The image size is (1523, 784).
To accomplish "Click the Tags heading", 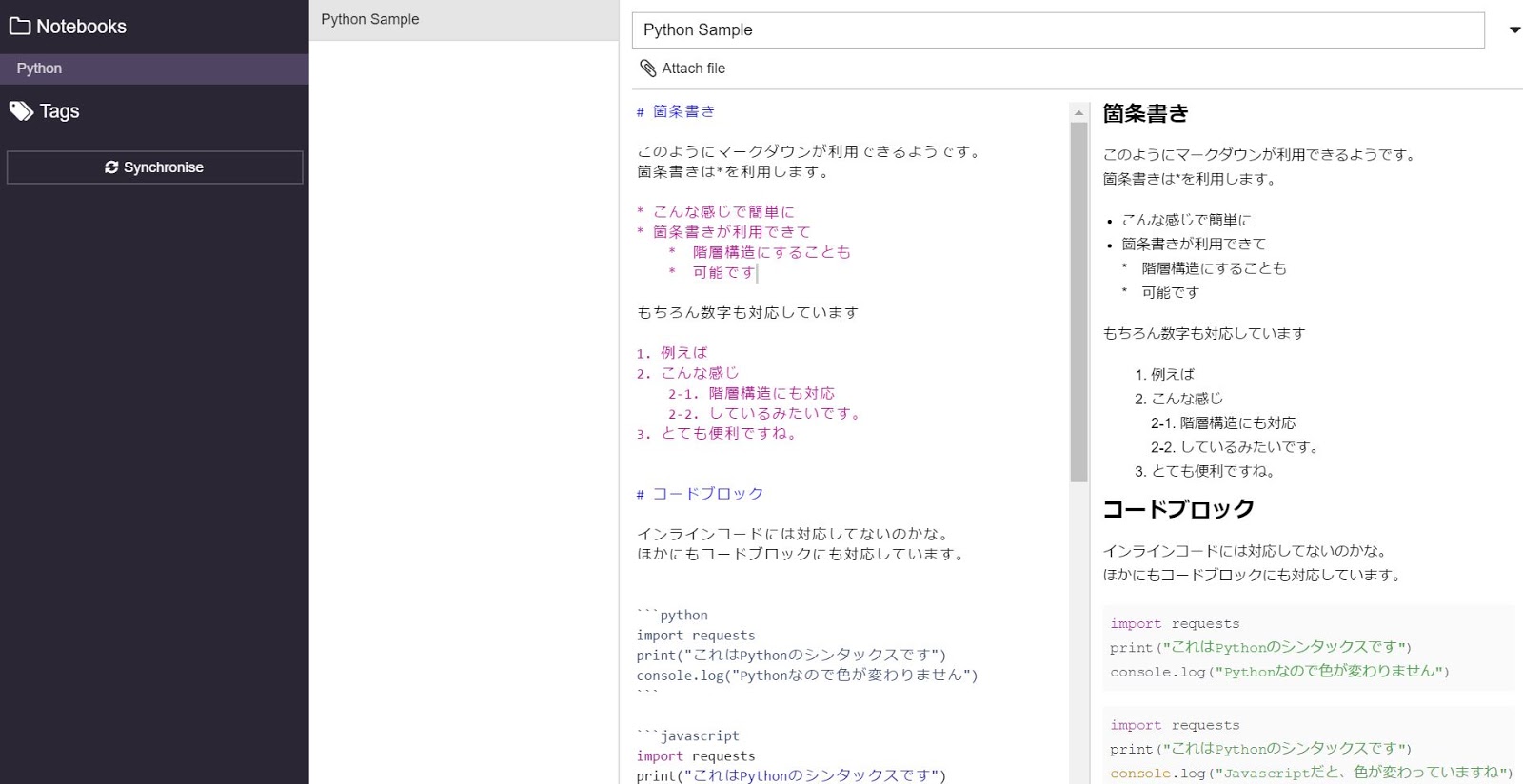I will coord(59,111).
